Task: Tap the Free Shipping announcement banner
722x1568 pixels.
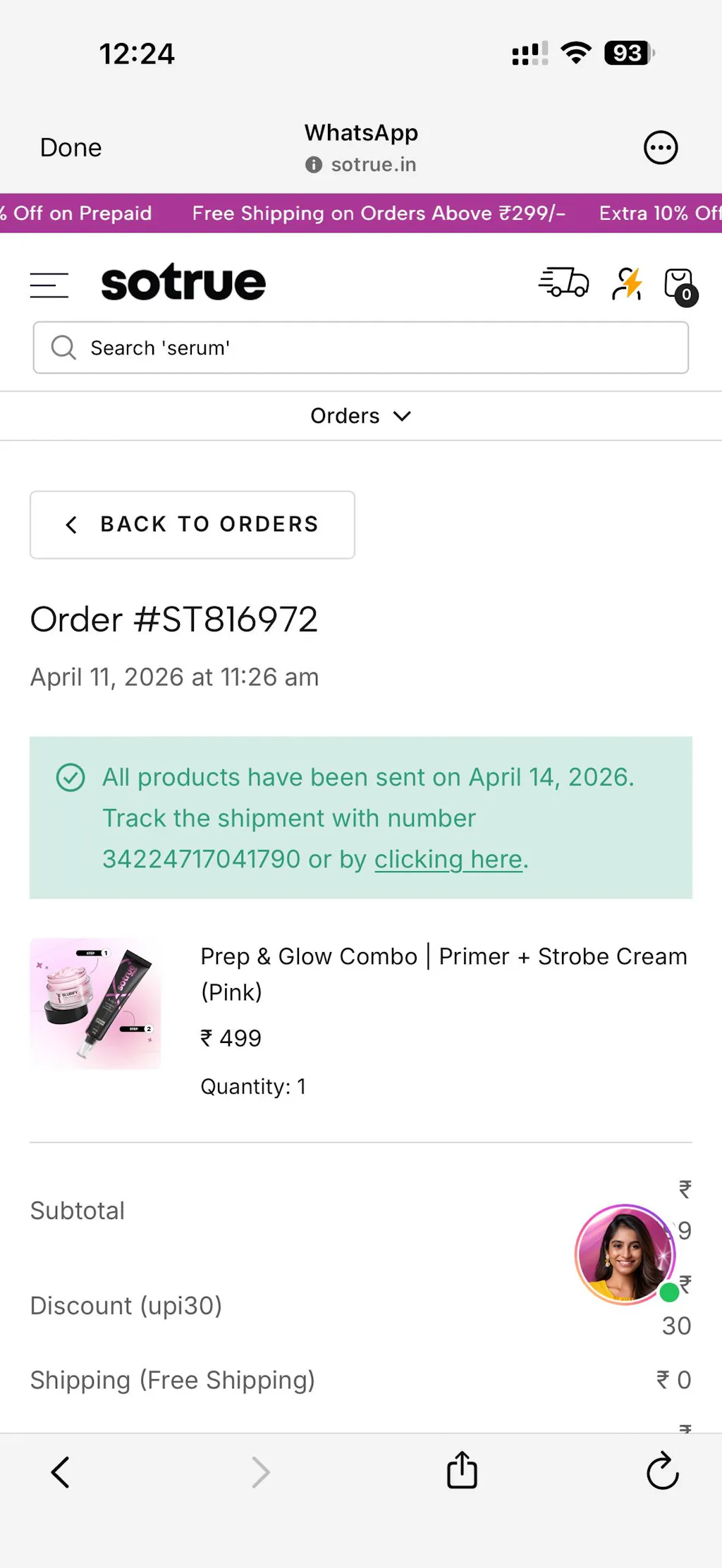Action: click(x=379, y=213)
